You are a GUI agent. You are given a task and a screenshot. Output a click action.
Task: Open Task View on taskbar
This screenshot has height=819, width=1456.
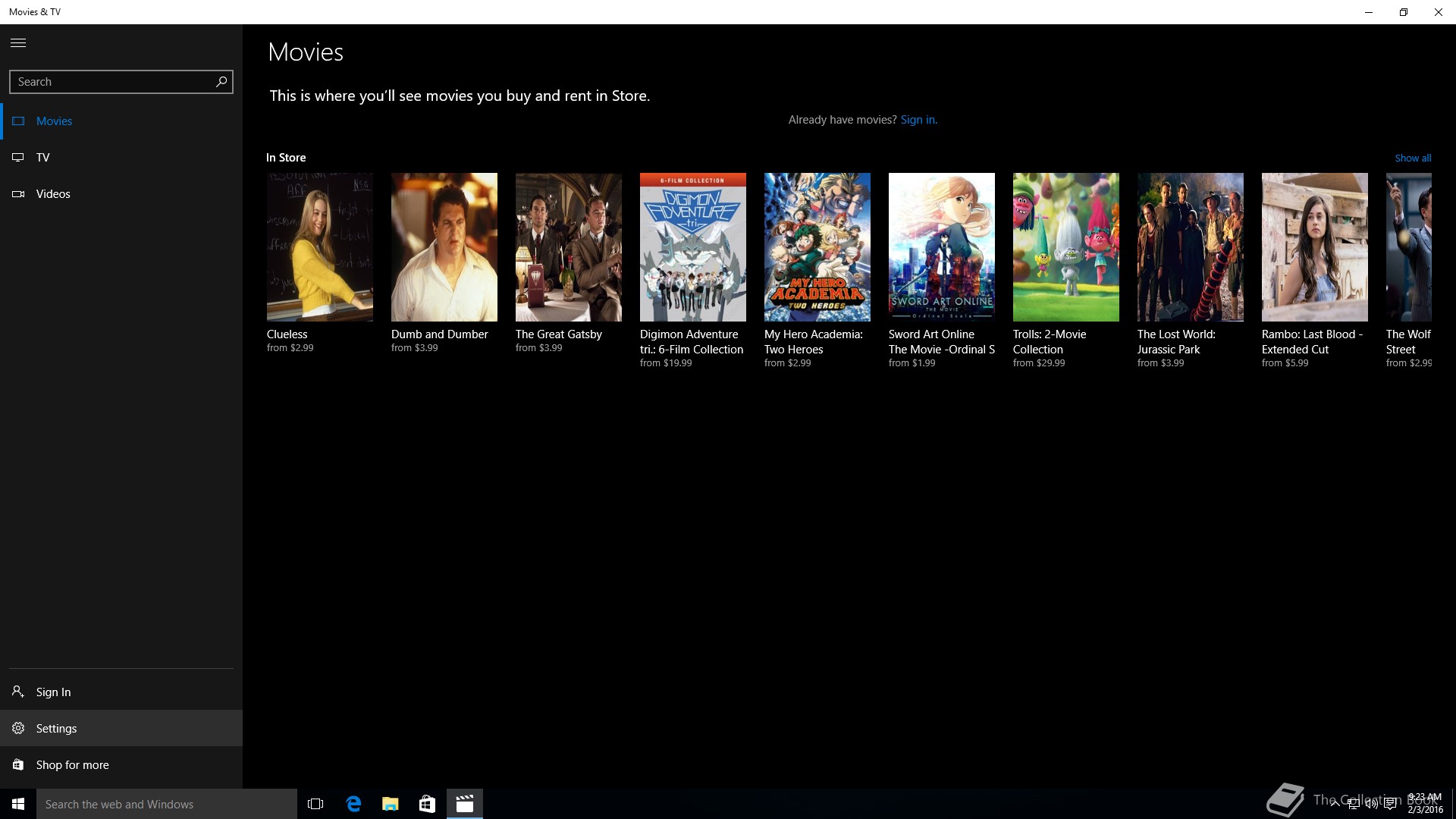[315, 804]
